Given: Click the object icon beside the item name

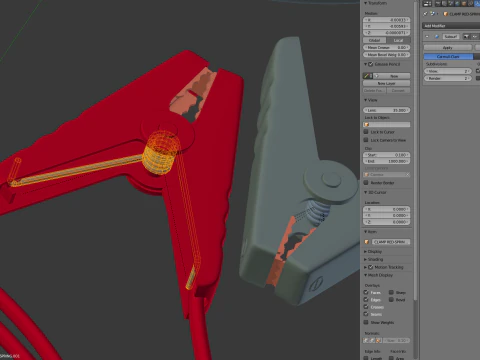Looking at the screenshot, I should click(367, 242).
